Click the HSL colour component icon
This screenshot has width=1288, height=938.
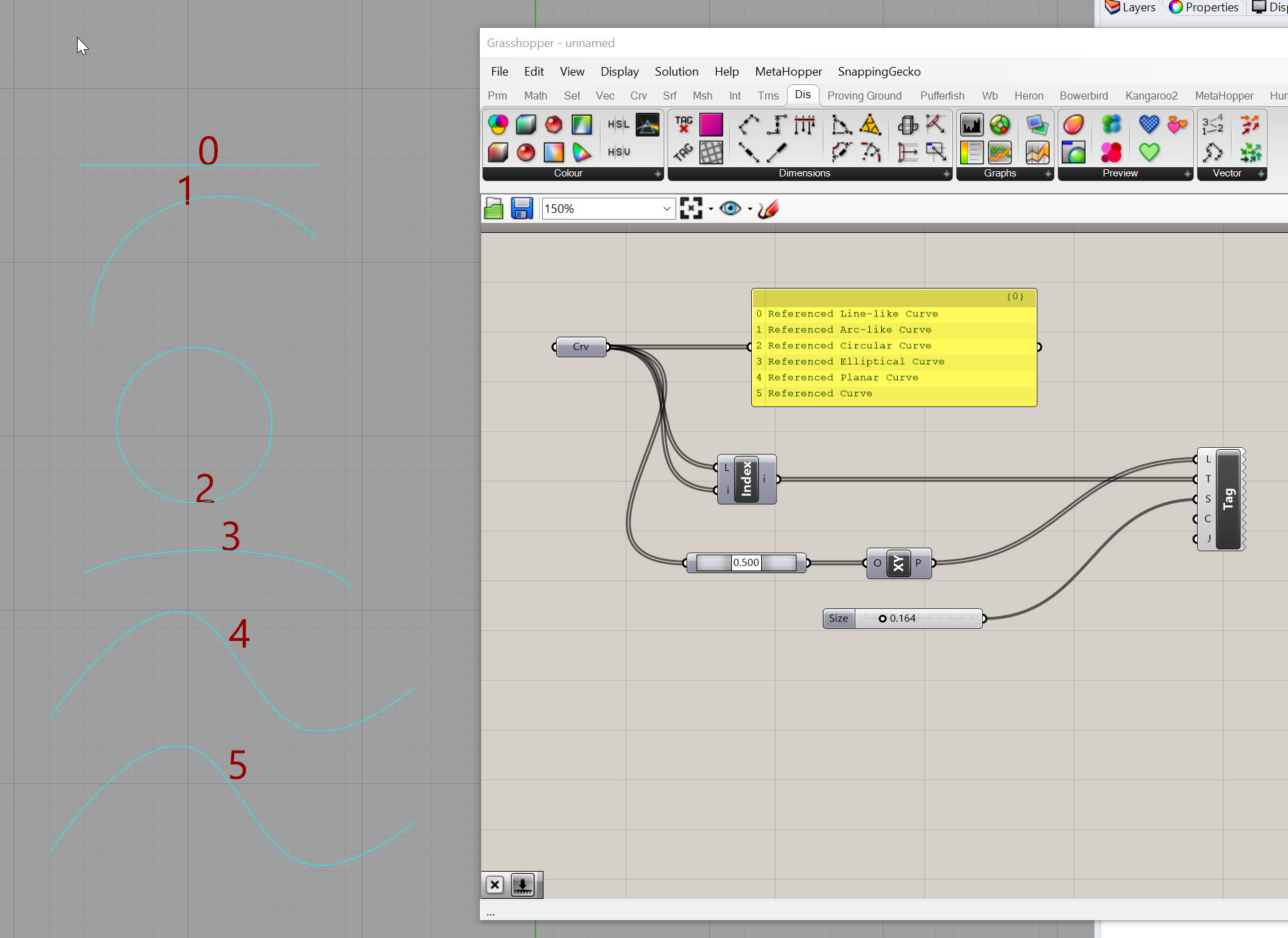[618, 124]
